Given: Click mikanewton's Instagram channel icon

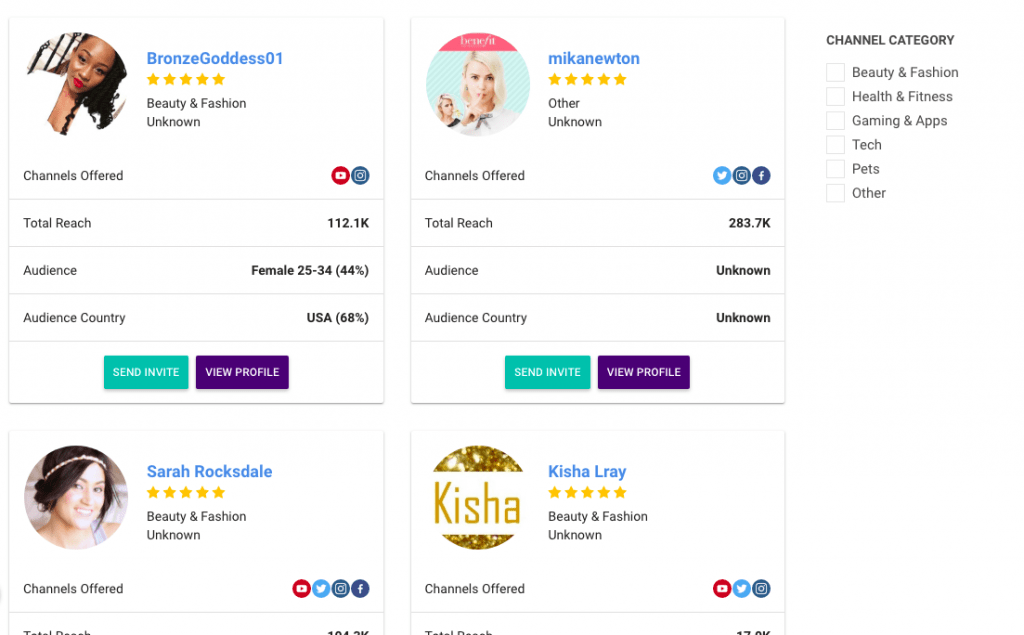Looking at the screenshot, I should point(741,176).
